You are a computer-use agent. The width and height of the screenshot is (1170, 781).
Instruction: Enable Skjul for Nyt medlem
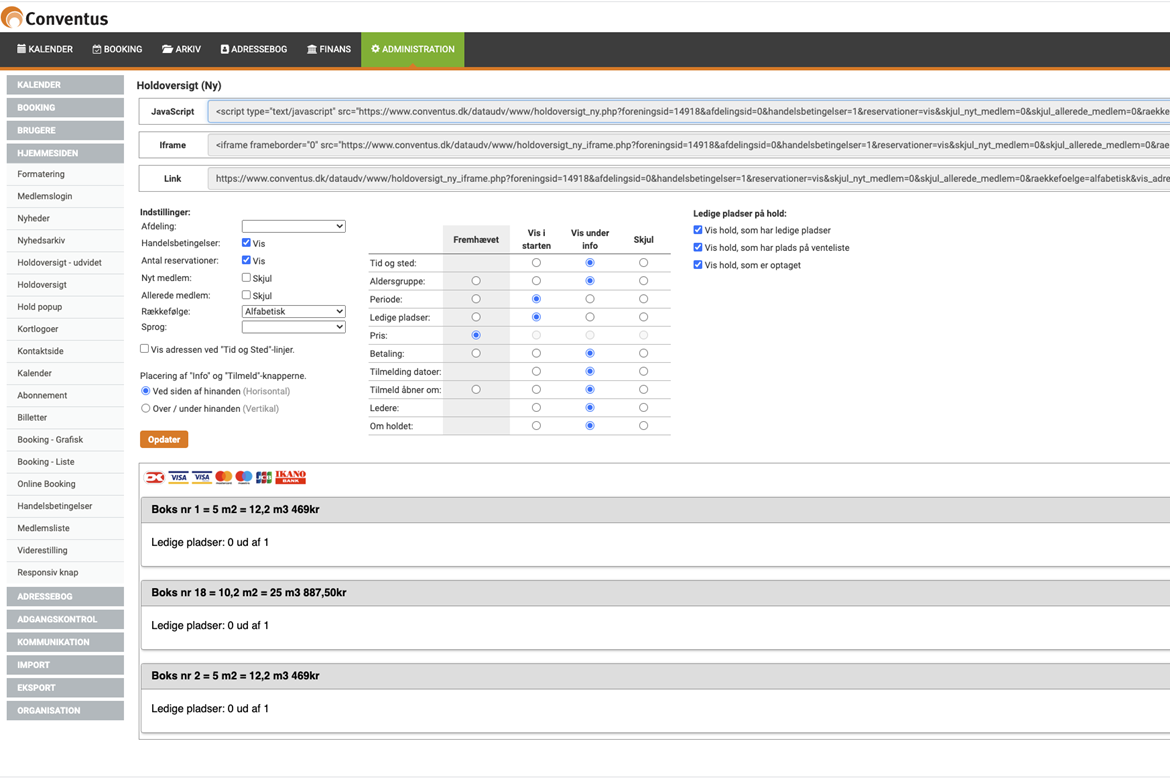246,278
